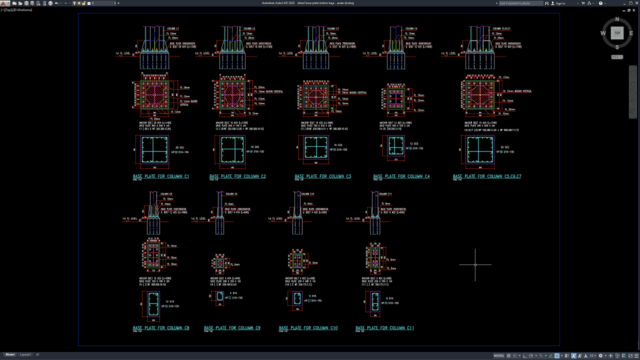The image size is (640, 360).
Task: Click the Sign In button
Action: pyautogui.click(x=558, y=3)
